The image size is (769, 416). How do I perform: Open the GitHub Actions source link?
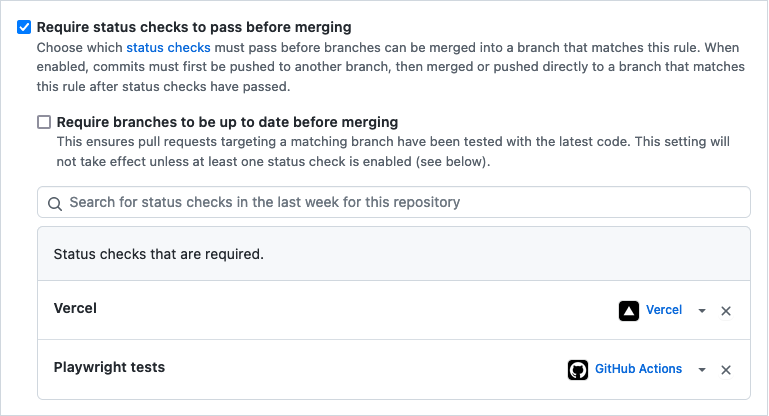pyautogui.click(x=638, y=369)
